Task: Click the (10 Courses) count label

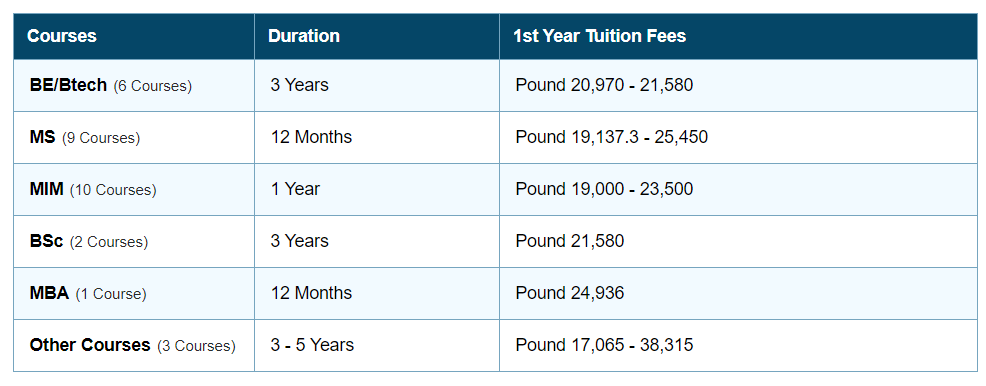Action: click(113, 190)
